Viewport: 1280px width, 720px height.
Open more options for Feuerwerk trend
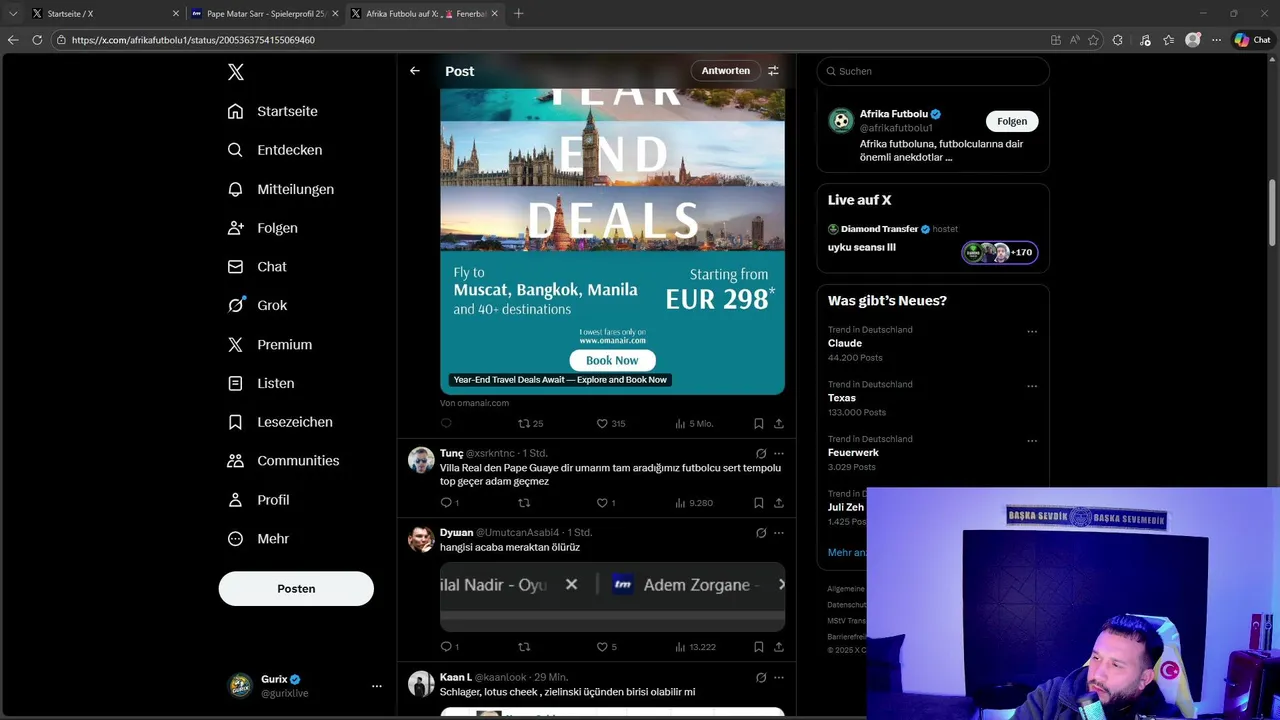pyautogui.click(x=1032, y=441)
